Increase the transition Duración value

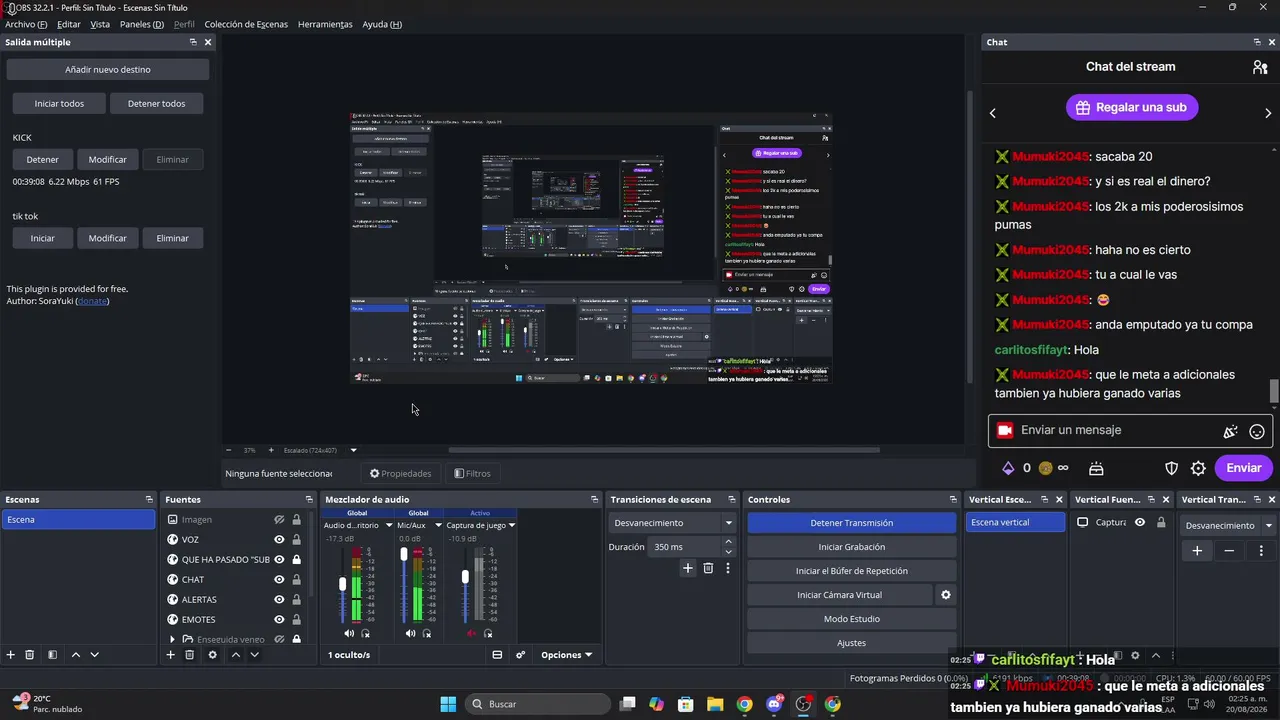coord(728,542)
